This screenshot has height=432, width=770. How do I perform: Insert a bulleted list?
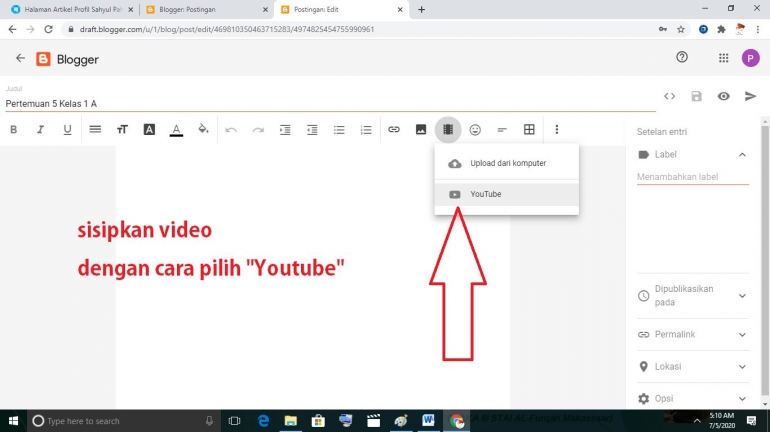(x=339, y=130)
